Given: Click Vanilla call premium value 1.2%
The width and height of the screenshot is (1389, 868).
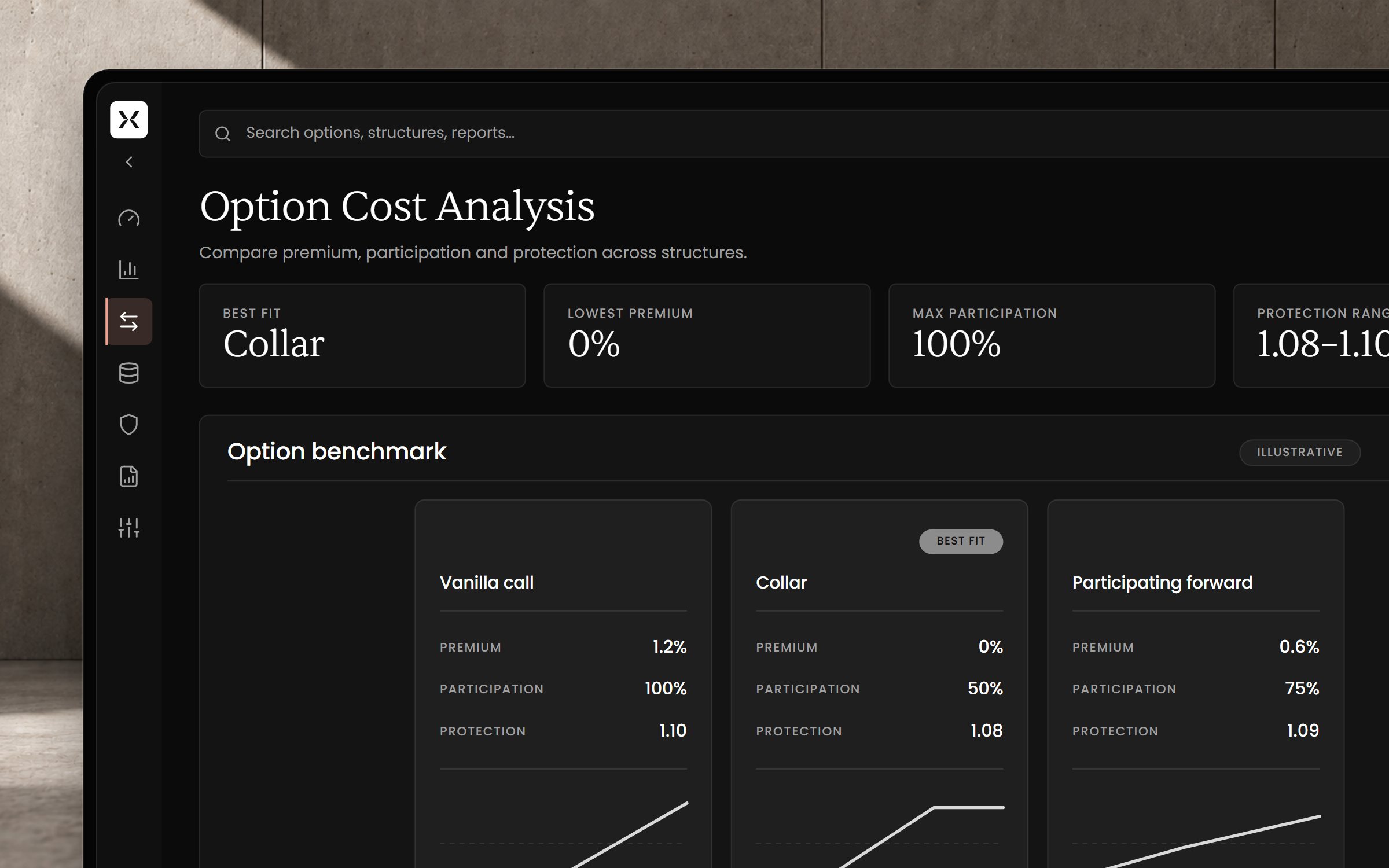Looking at the screenshot, I should 670,646.
